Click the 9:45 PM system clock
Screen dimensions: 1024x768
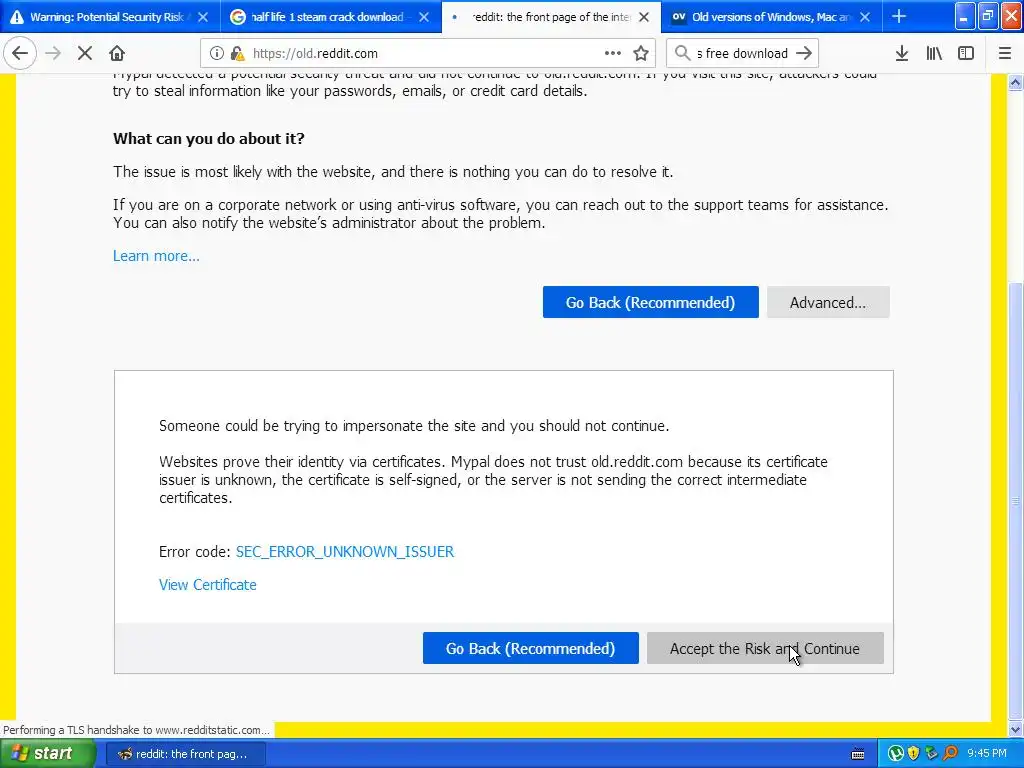(x=987, y=754)
